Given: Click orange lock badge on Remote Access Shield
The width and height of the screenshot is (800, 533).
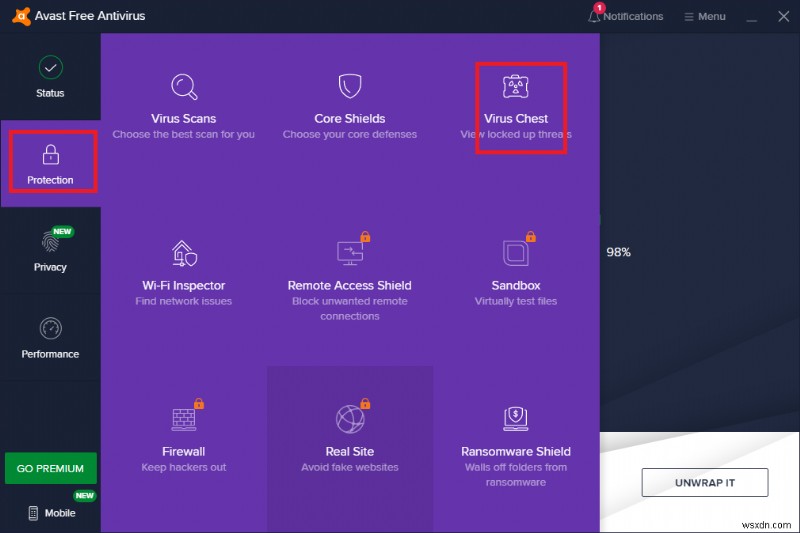Looking at the screenshot, I should click(365, 236).
